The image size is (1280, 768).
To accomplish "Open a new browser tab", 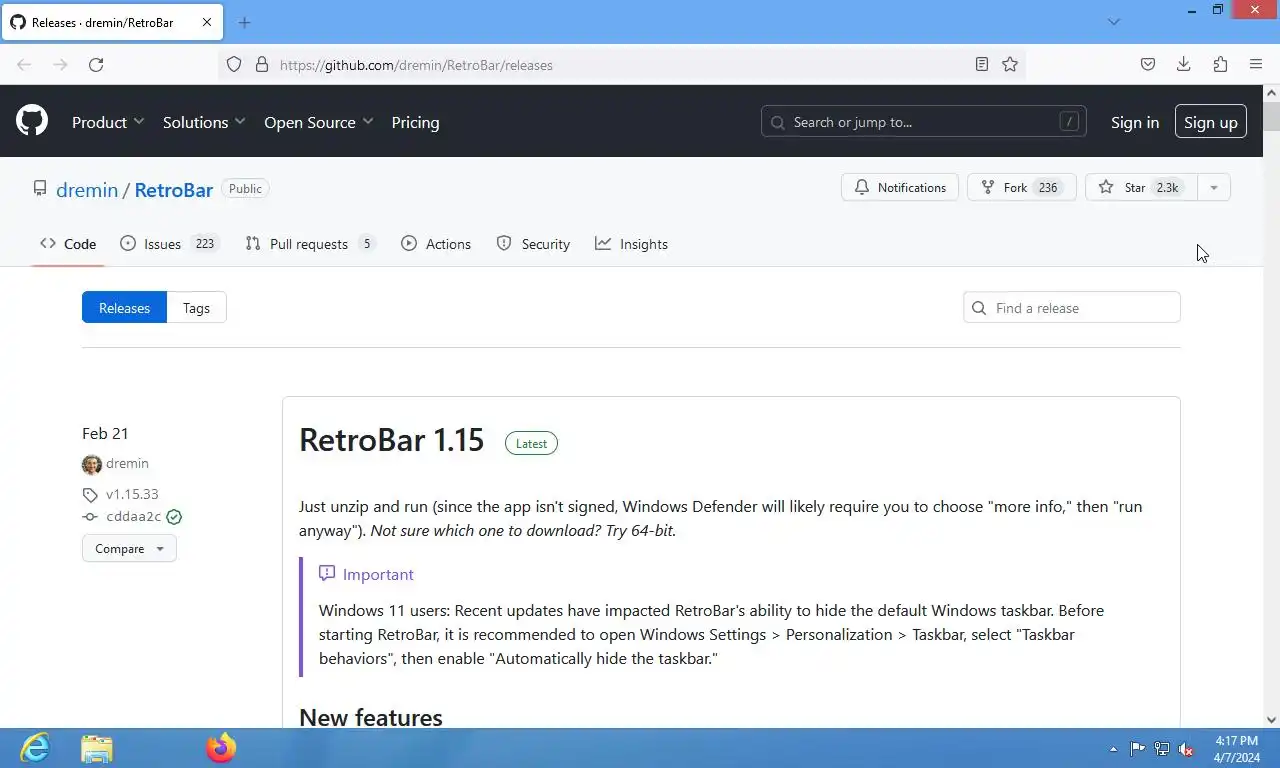I will tap(244, 22).
